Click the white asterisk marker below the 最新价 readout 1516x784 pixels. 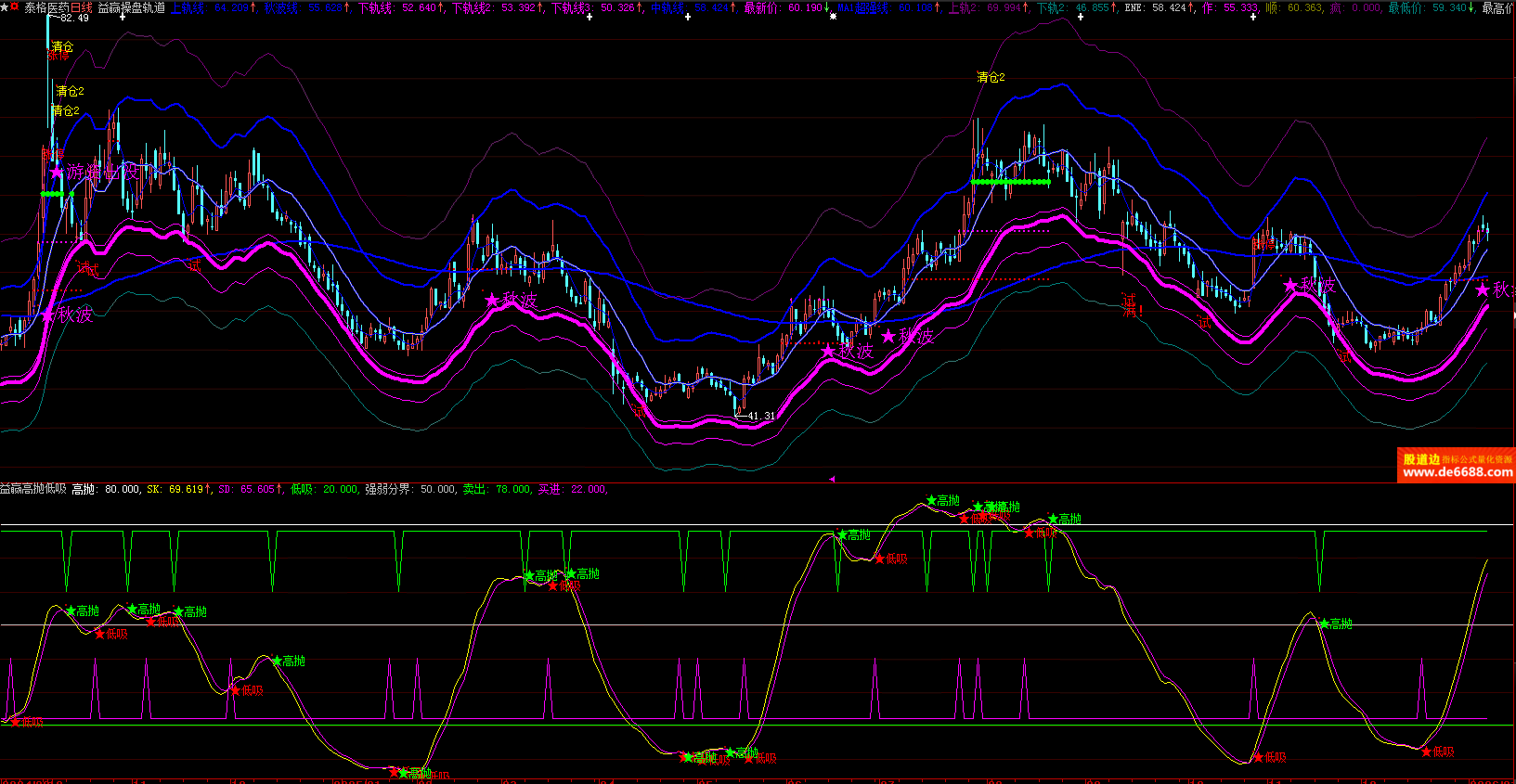(833, 17)
